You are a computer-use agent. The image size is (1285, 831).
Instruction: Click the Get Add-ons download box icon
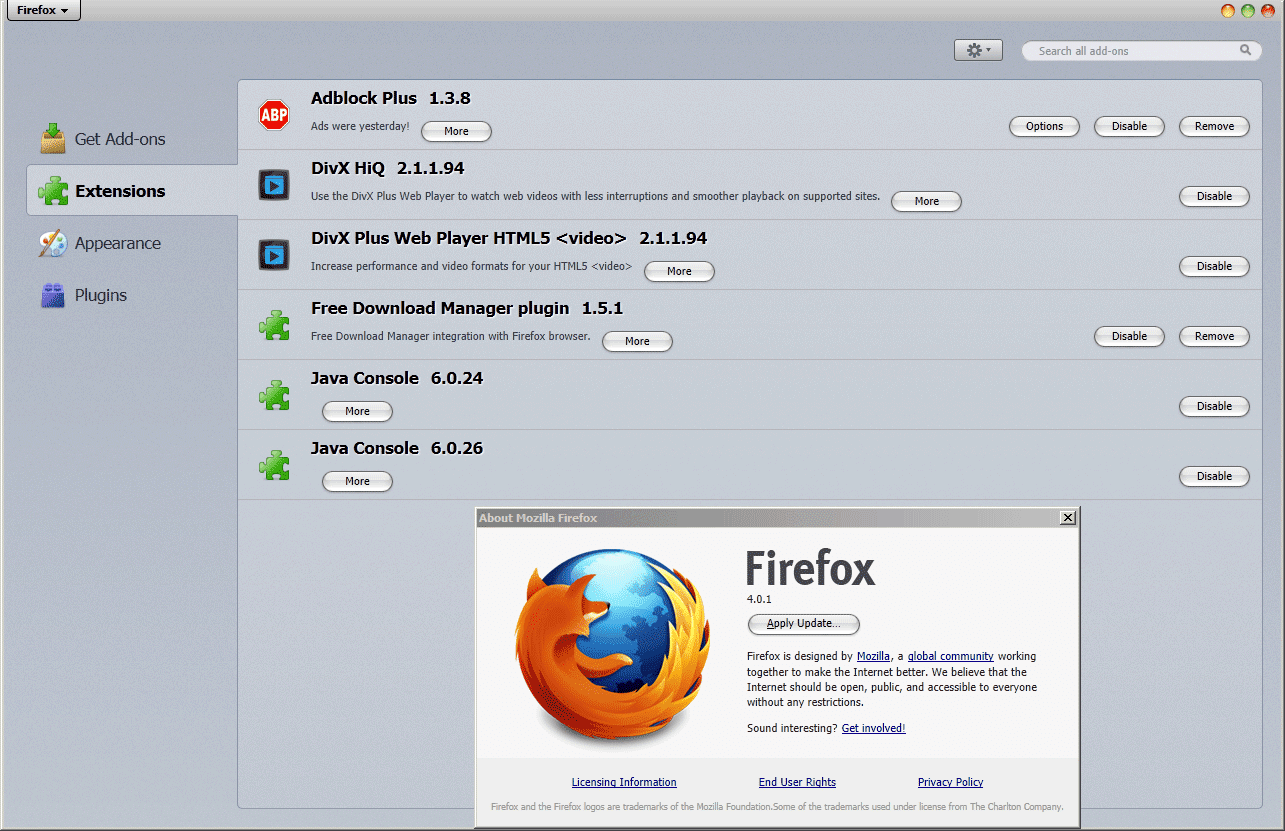(x=53, y=138)
